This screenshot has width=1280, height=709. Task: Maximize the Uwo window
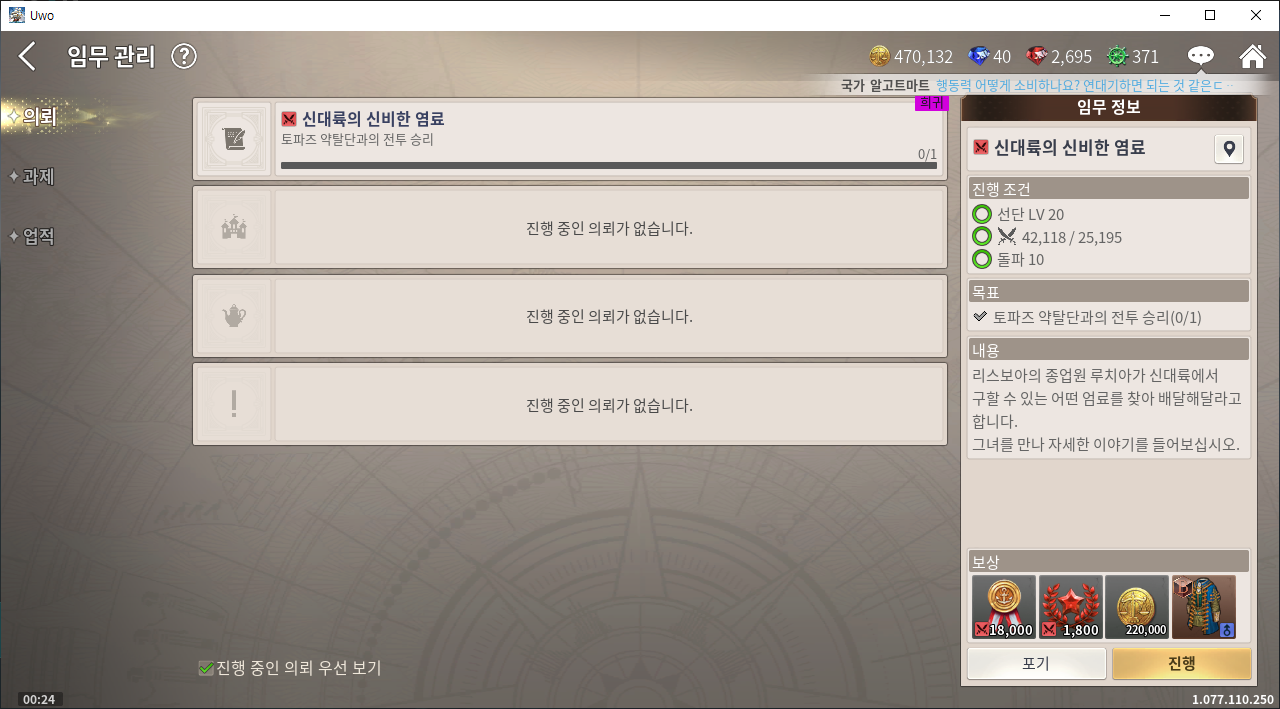coord(1210,15)
